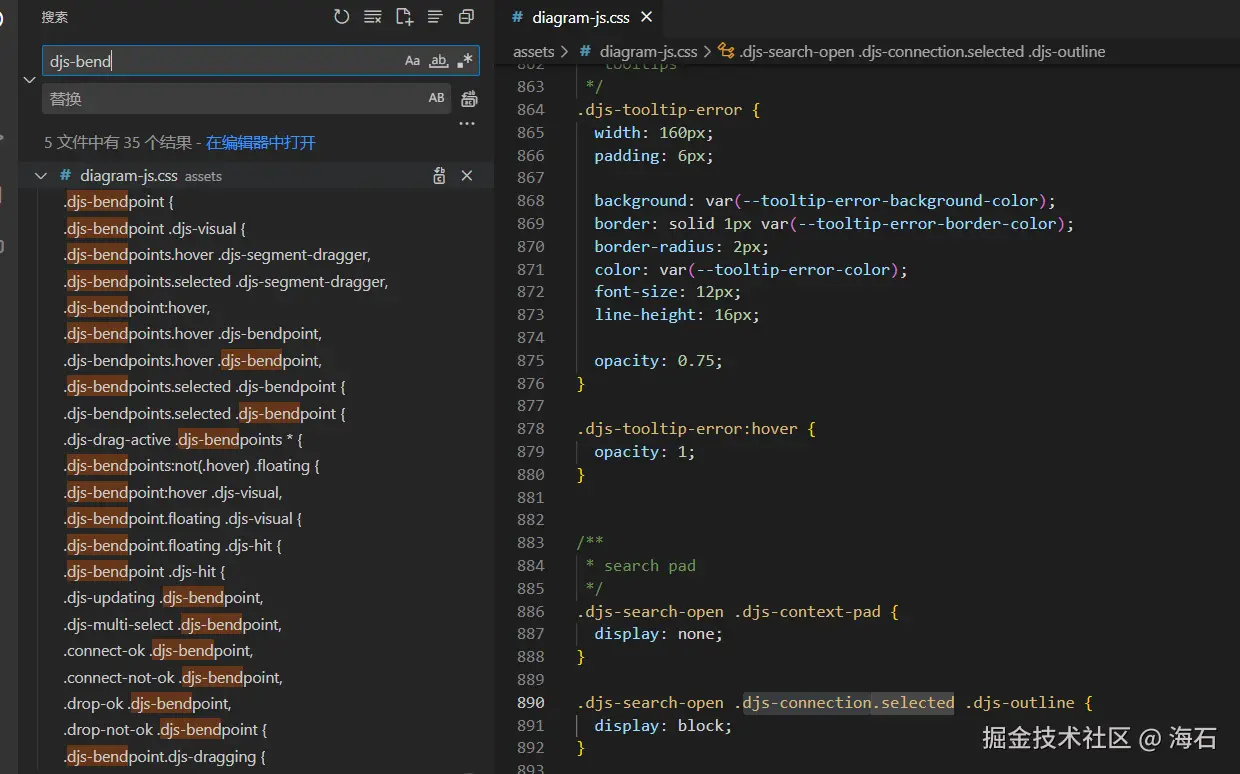Open a new search editor
Viewport: 1240px width, 774px height.
tap(404, 17)
